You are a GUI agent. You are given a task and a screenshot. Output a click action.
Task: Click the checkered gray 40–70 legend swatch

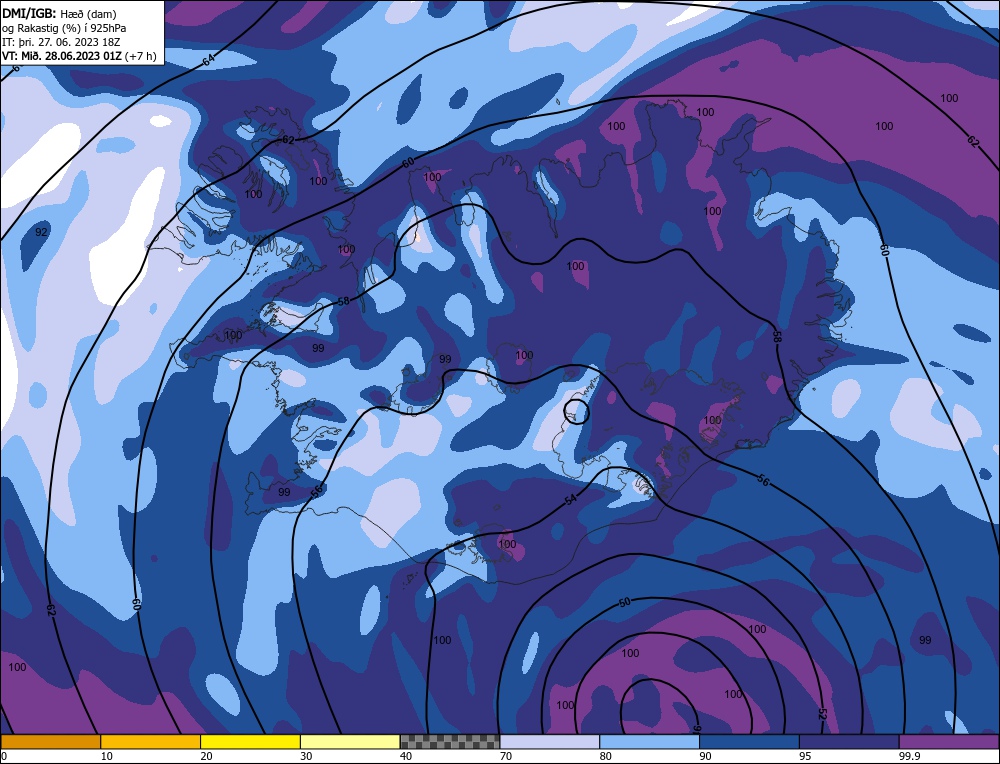click(450, 741)
